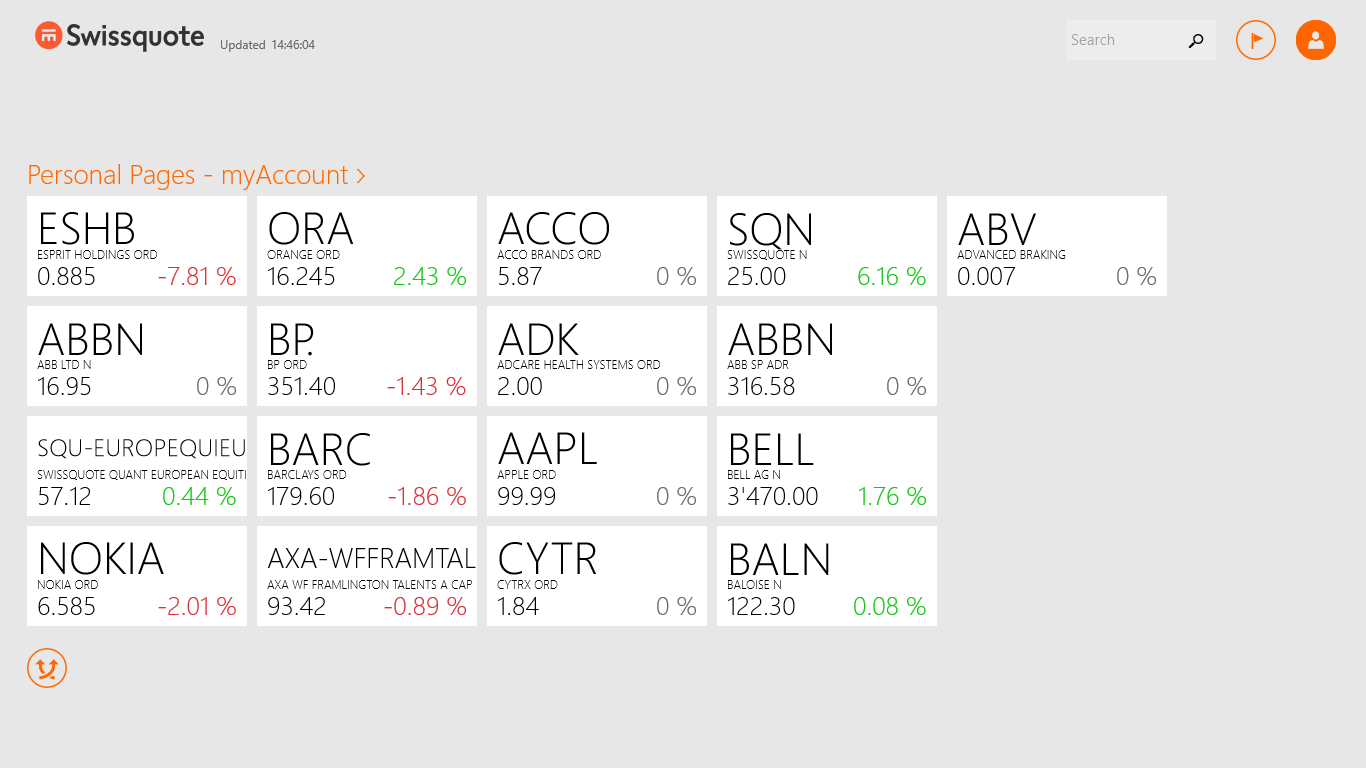Screen dimensions: 1366x768
Task: Click the NOKIA ORD tile
Action: (137, 576)
